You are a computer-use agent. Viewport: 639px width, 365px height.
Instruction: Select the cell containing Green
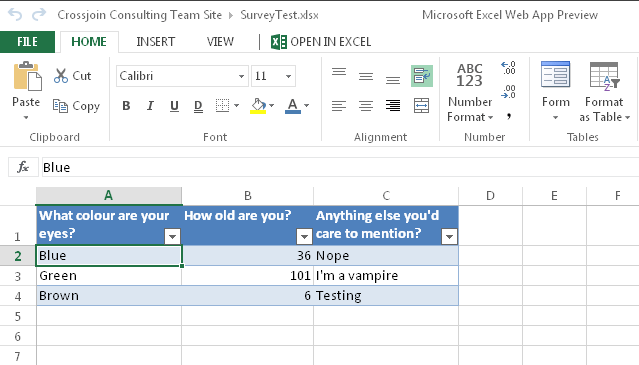tap(109, 276)
